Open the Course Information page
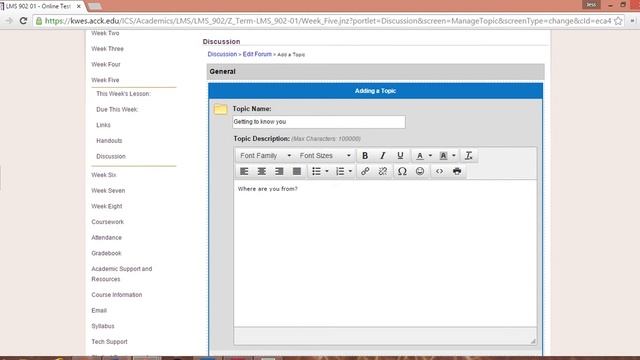The image size is (640, 360). (x=117, y=295)
